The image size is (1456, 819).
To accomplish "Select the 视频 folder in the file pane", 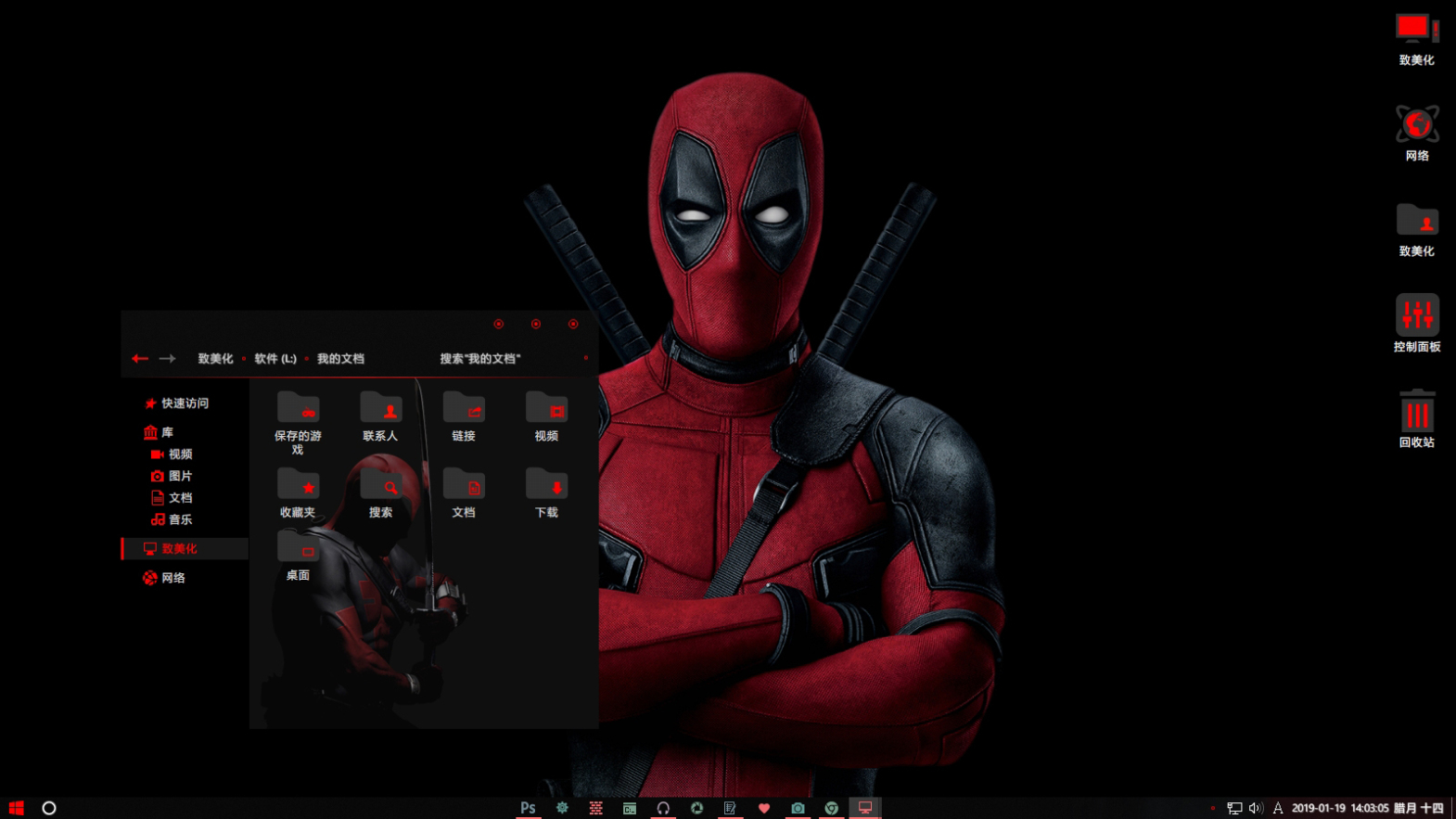I will pyautogui.click(x=546, y=416).
